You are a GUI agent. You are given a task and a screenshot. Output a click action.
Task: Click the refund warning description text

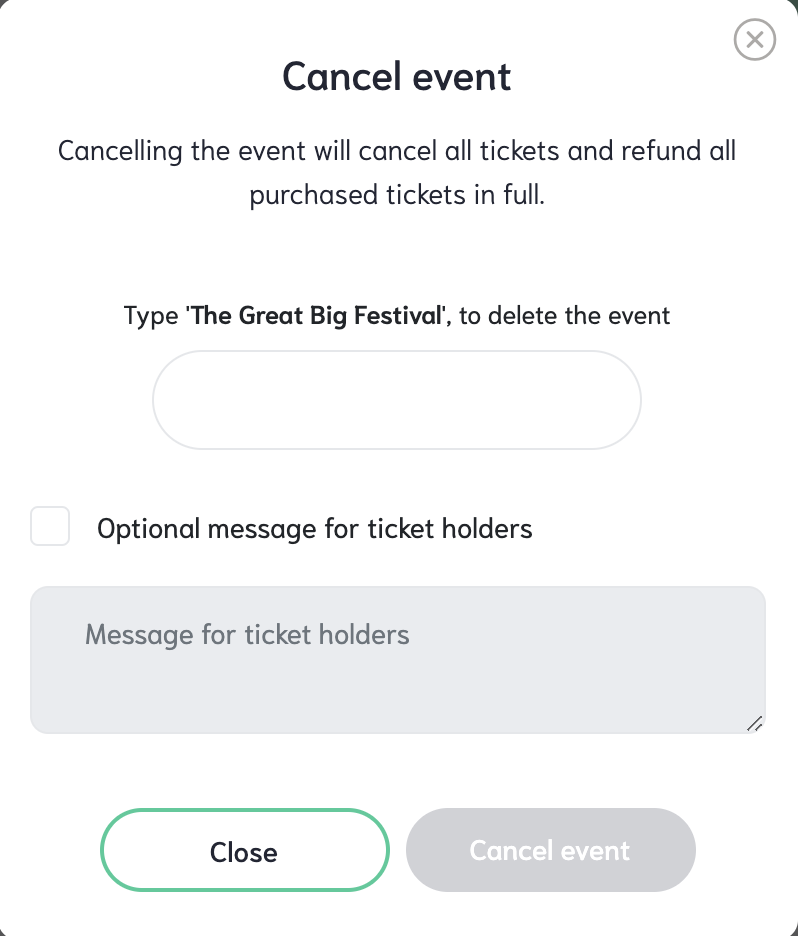click(x=397, y=173)
